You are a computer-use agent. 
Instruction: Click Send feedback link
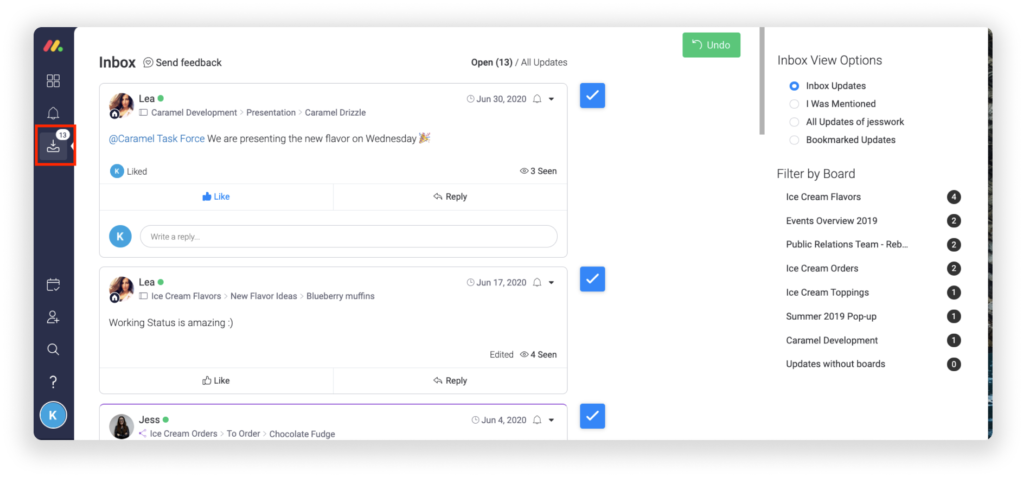[x=182, y=63]
